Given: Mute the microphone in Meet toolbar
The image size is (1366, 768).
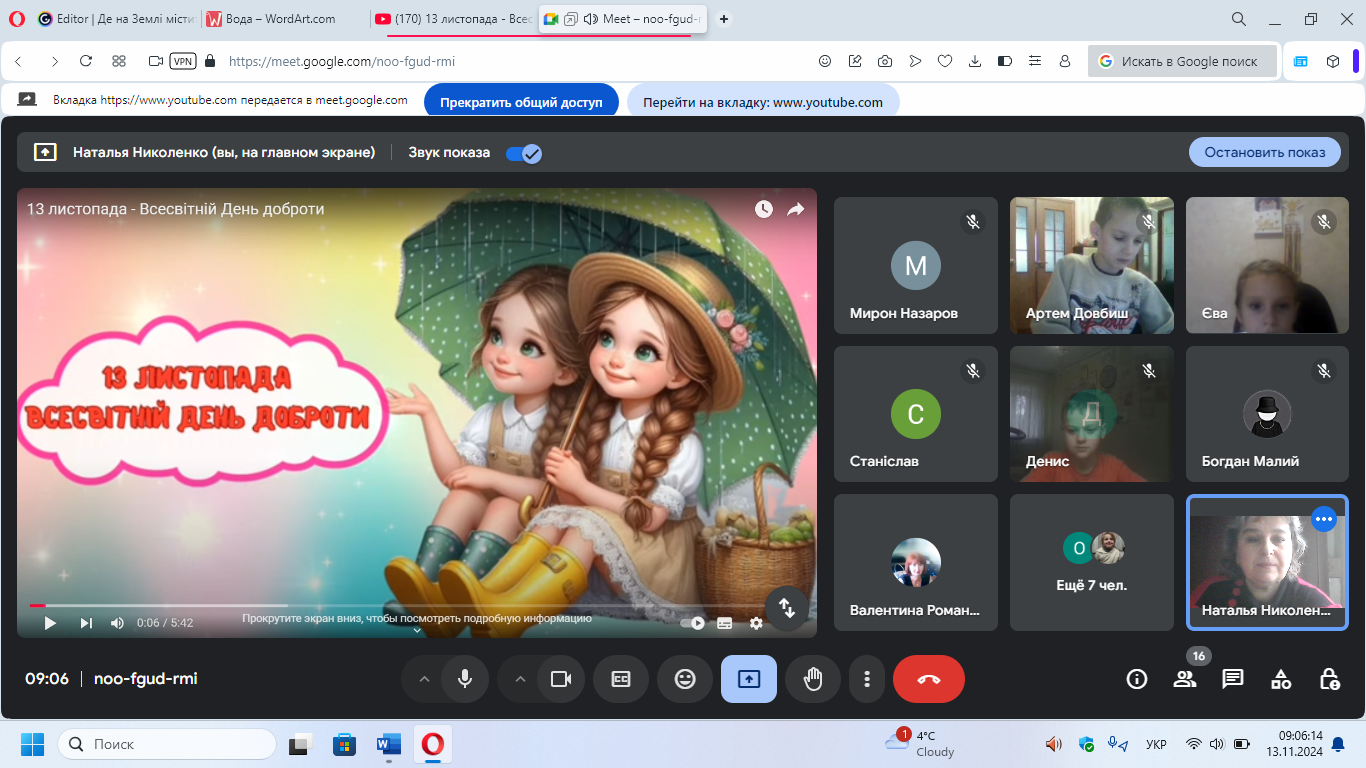Looking at the screenshot, I should (465, 679).
